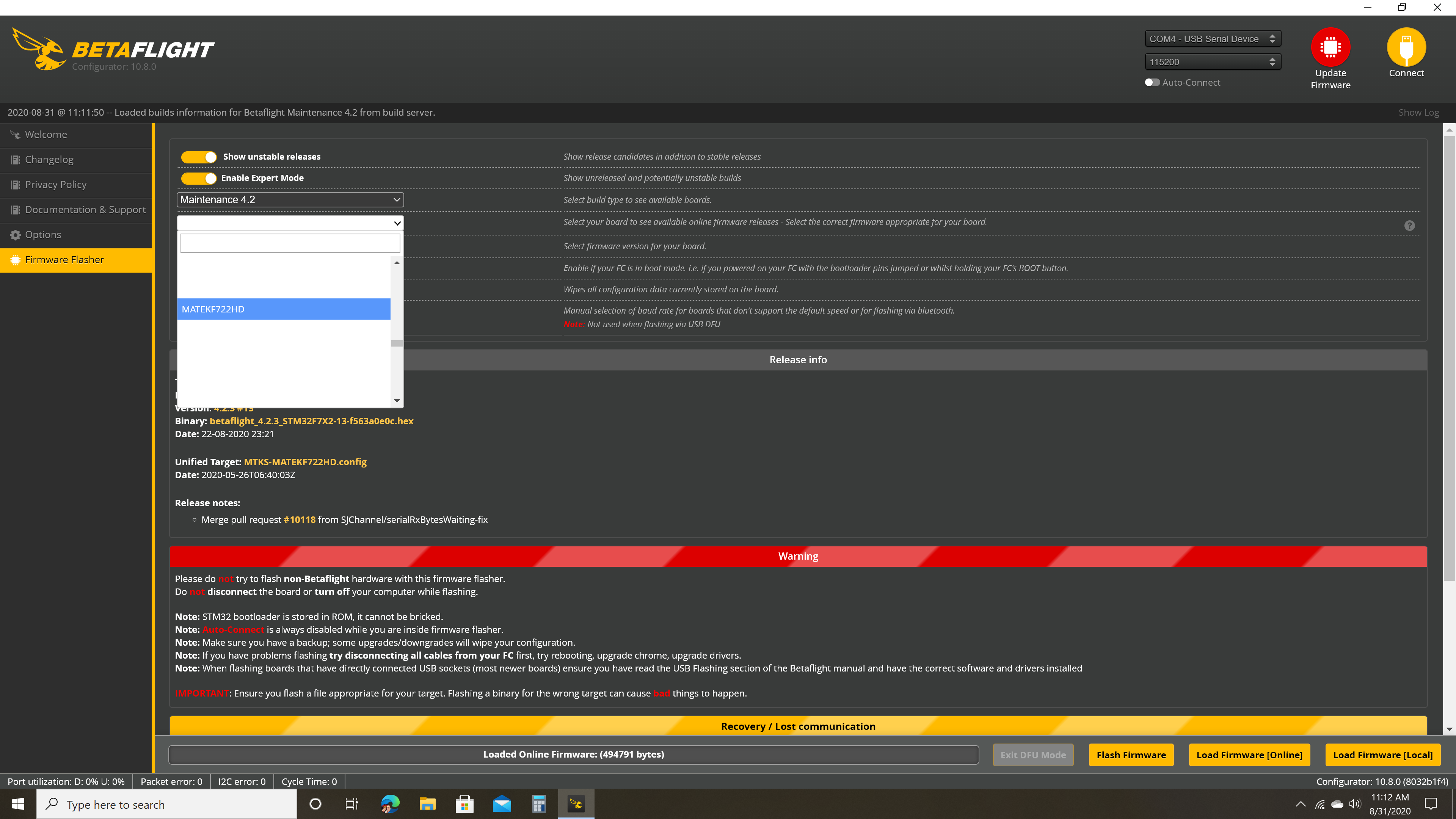Click the Load Firmware [Local] button
Image resolution: width=1456 pixels, height=819 pixels.
[1383, 755]
